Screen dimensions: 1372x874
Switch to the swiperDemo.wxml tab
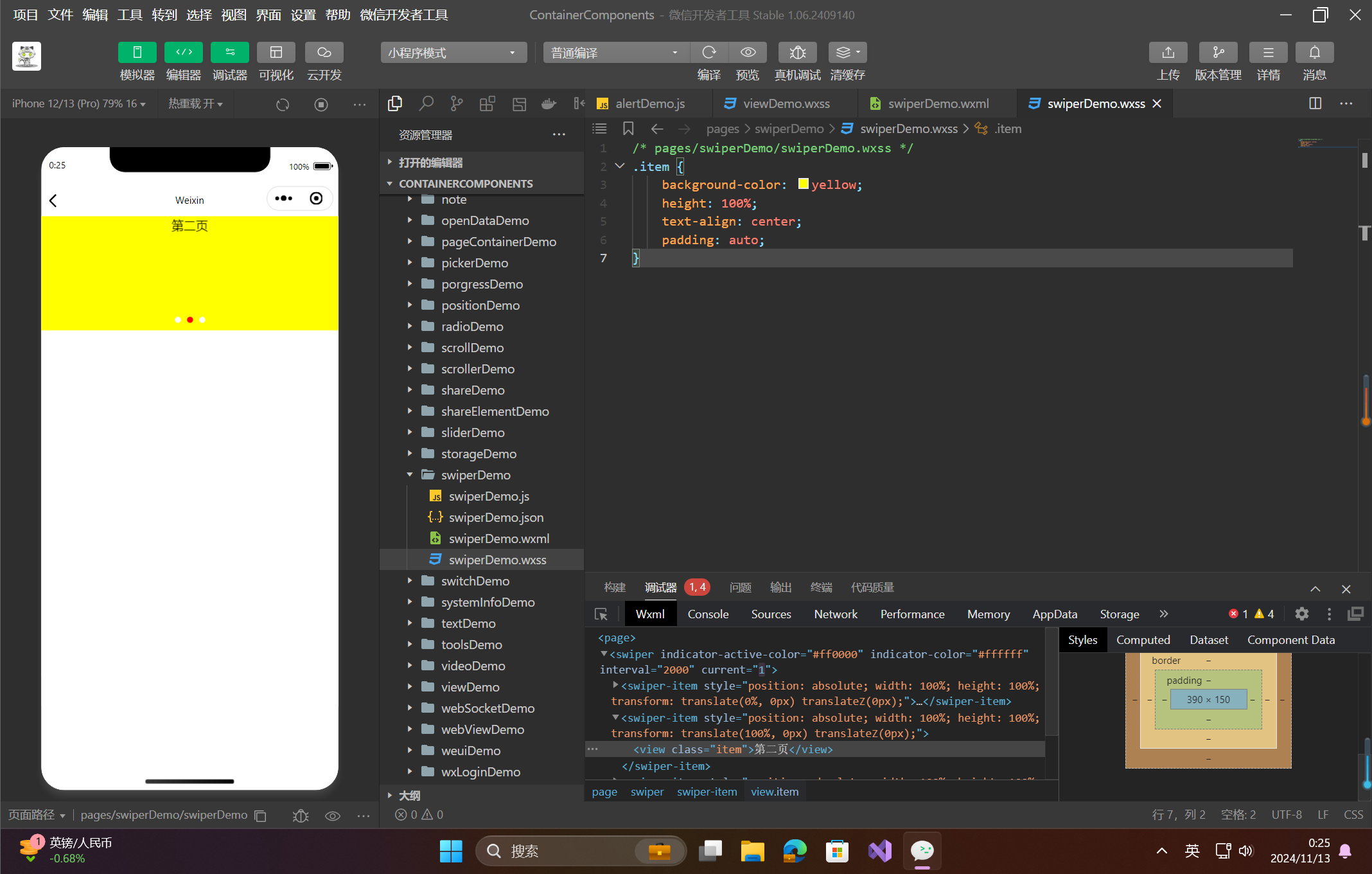(938, 103)
